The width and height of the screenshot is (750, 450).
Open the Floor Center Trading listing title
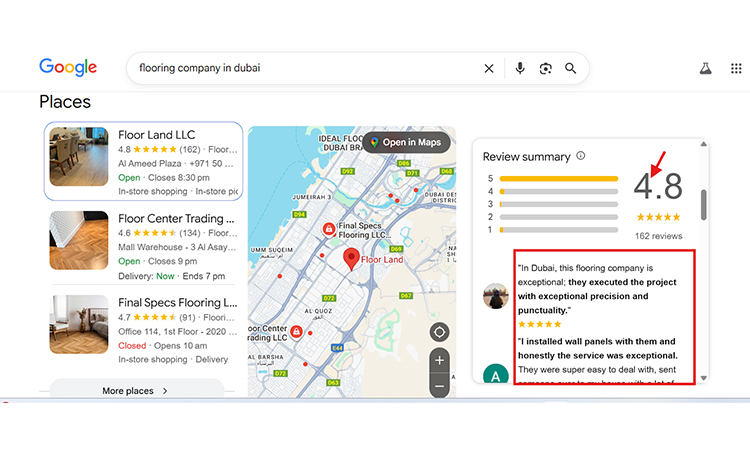[176, 219]
